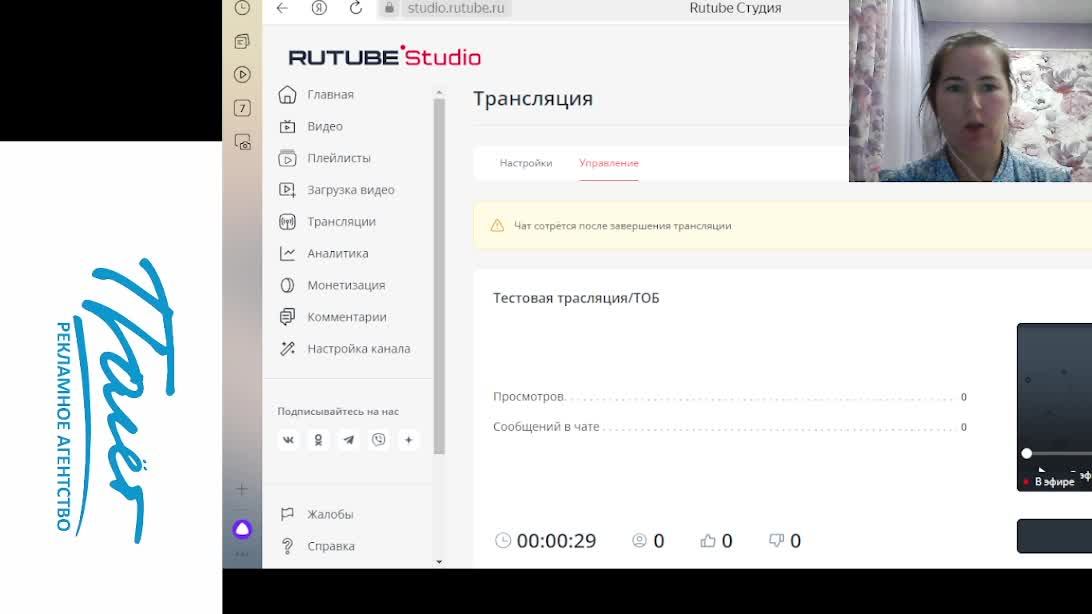The image size is (1092, 614).
Task: Click the stream timer 00:00:29
Action: tap(545, 541)
